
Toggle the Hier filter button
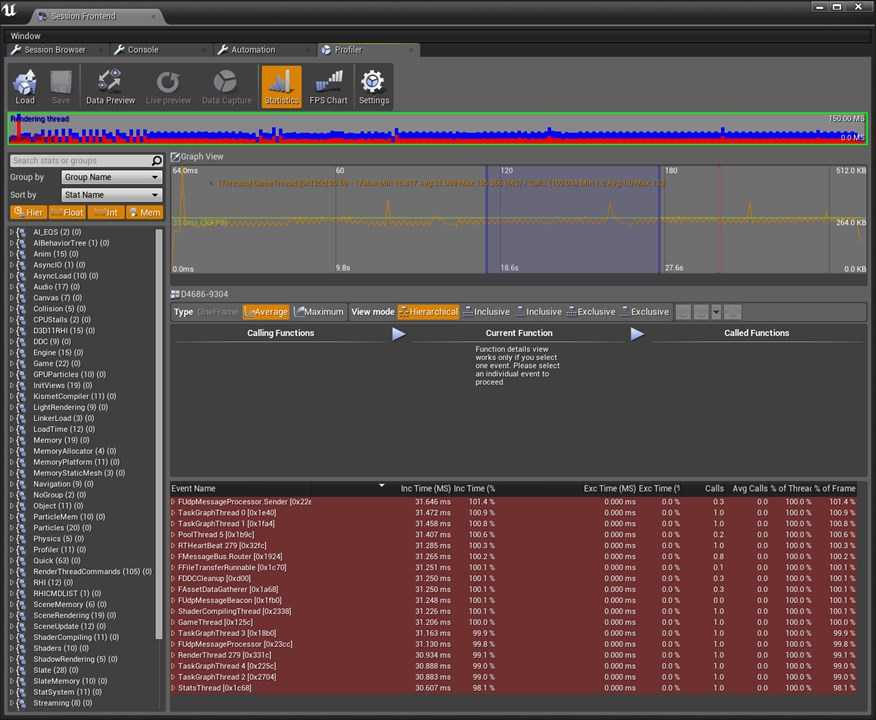click(x=28, y=212)
